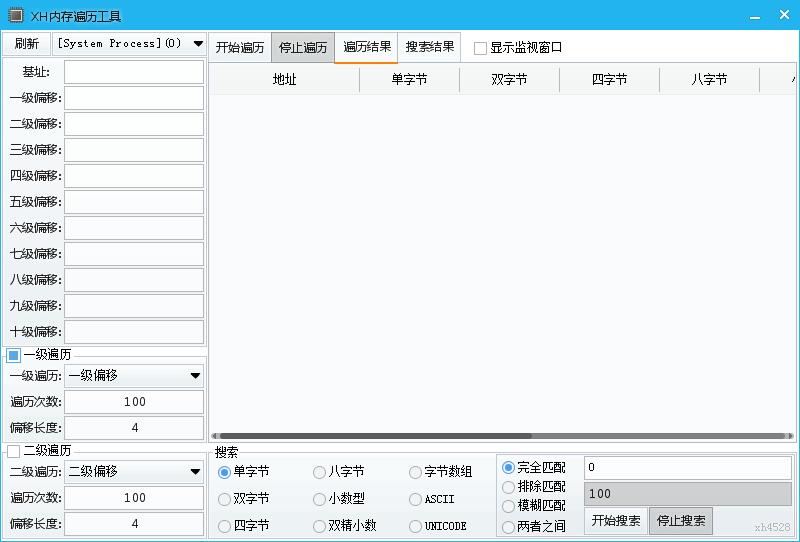Switch to the 搜索结果 tab
Viewport: 800px width, 542px height.
pos(430,47)
